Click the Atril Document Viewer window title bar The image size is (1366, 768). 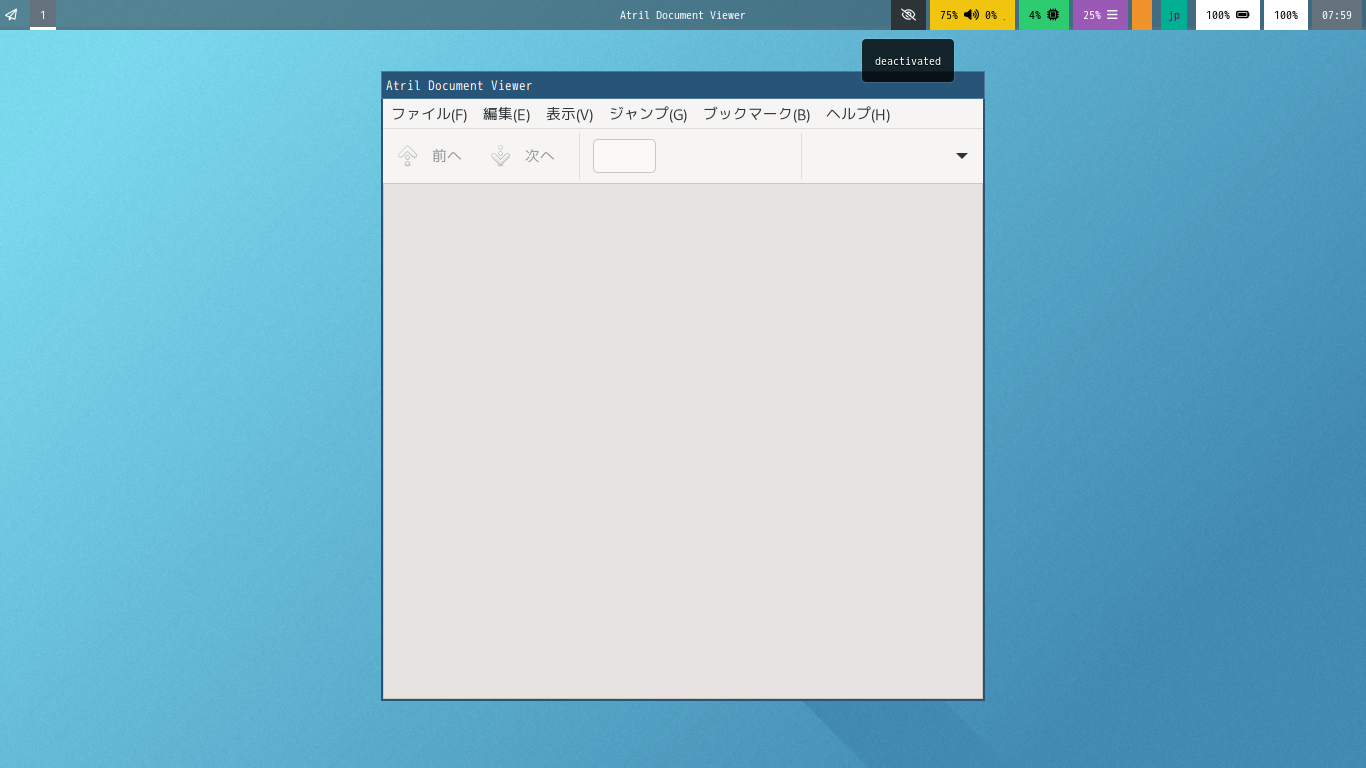[x=683, y=86]
